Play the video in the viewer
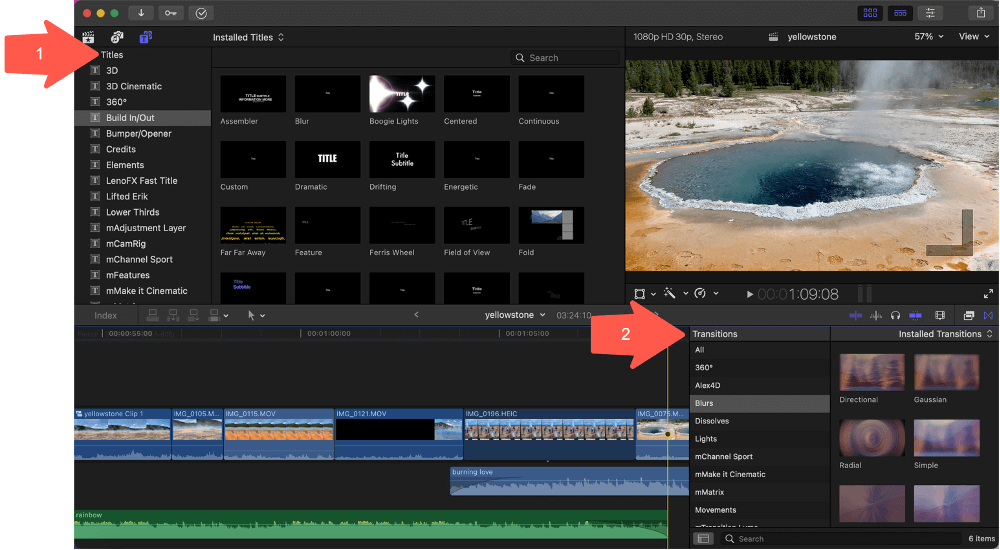This screenshot has width=1000, height=550. click(x=749, y=294)
